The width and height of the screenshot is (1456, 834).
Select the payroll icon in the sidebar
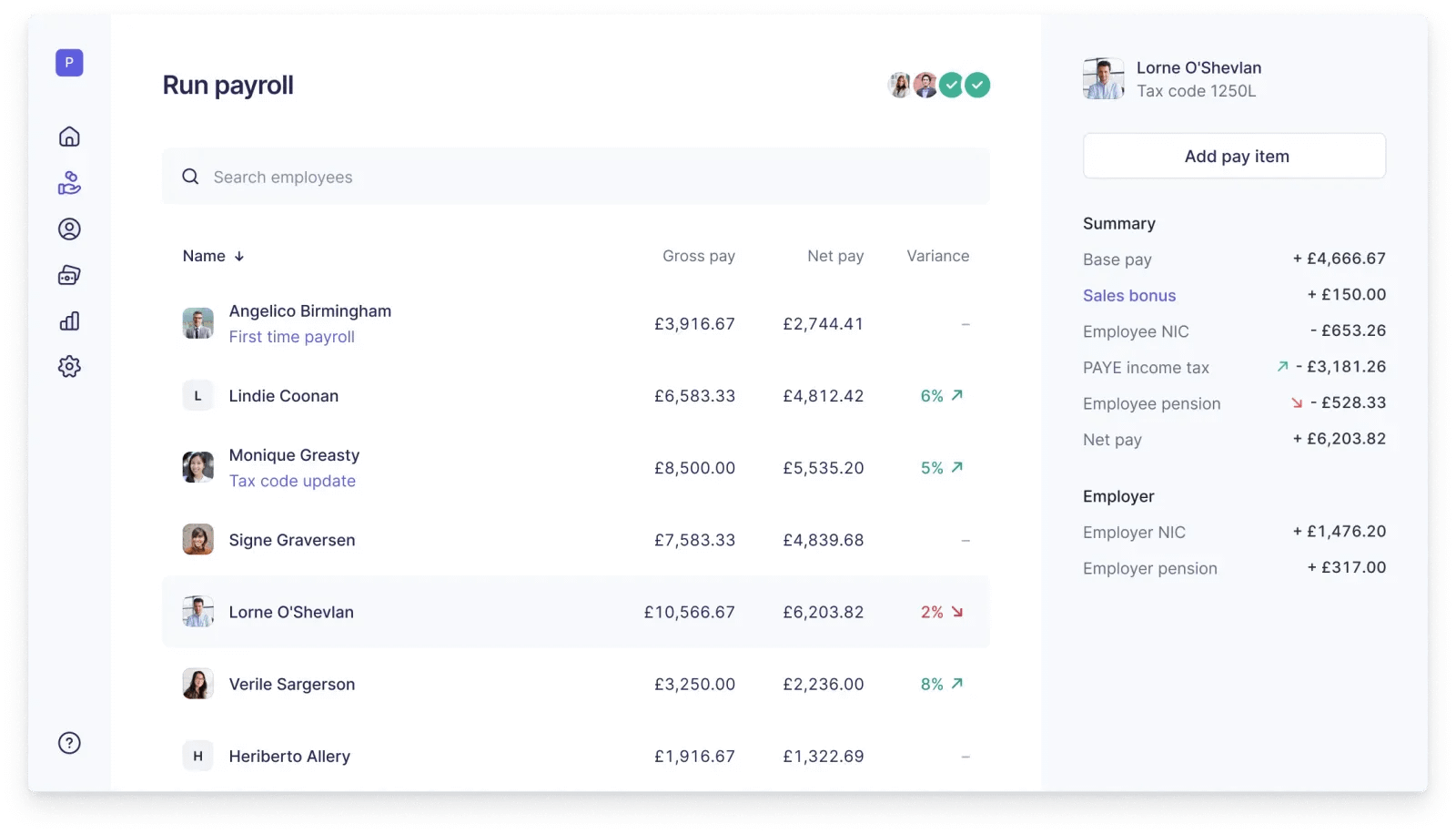69,182
